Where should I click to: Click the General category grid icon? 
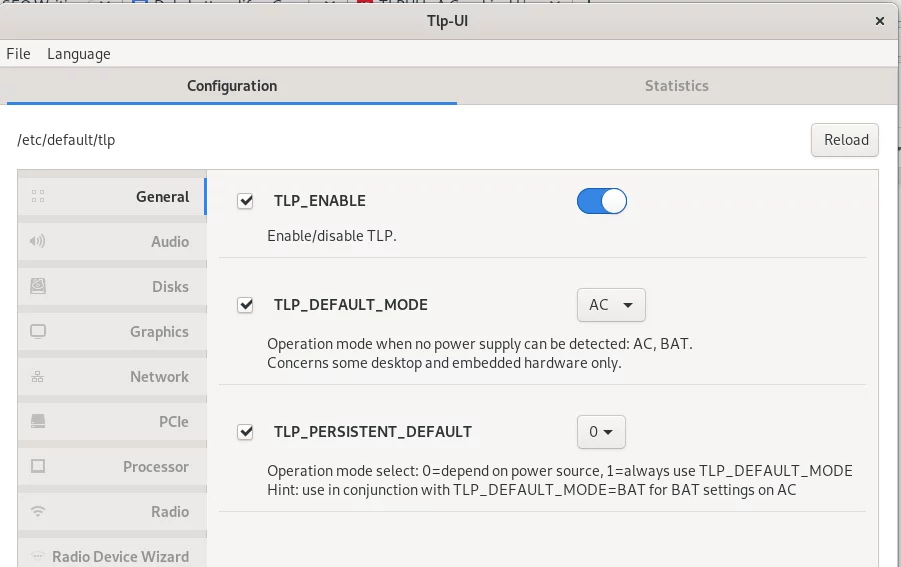coord(38,196)
